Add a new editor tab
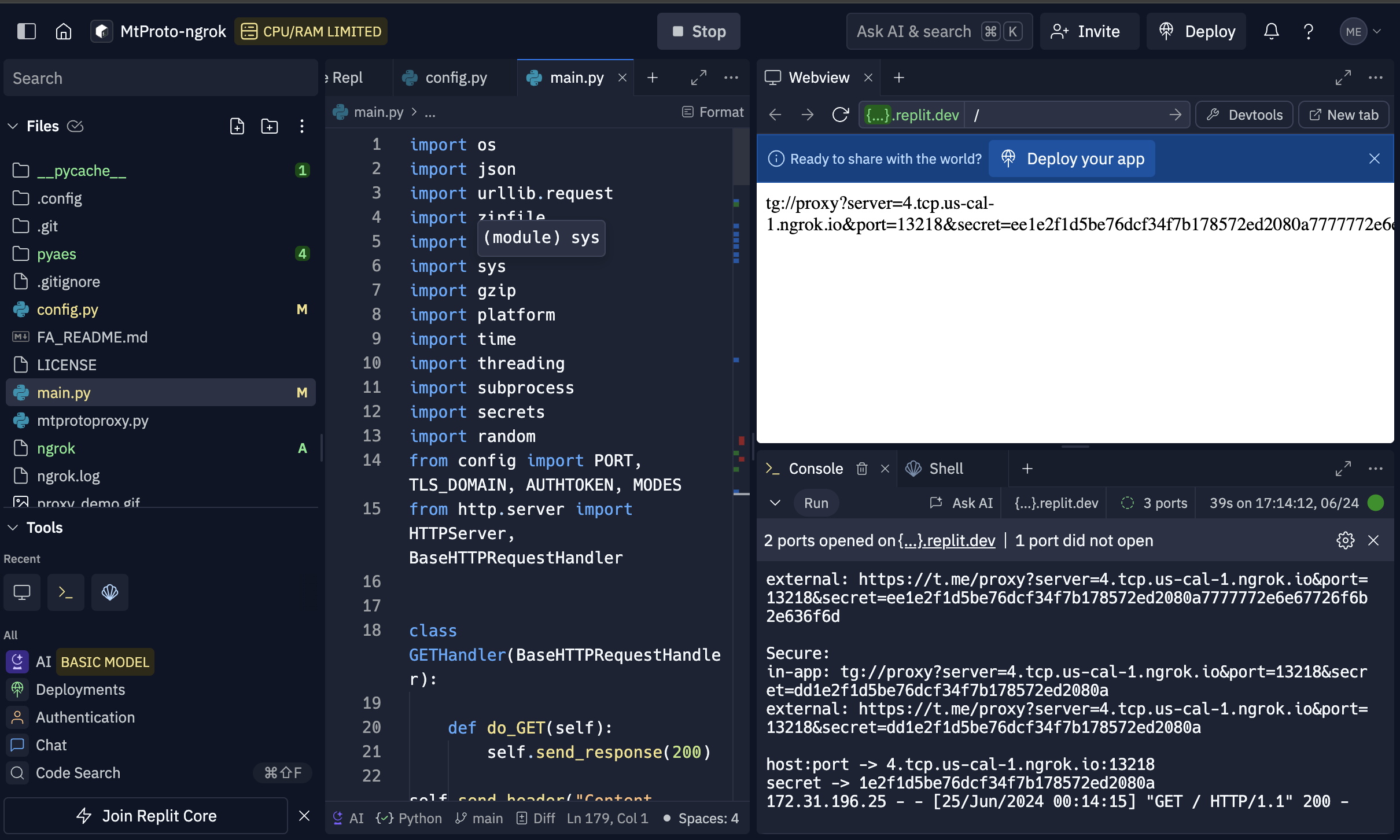This screenshot has height=840, width=1400. coord(653,78)
